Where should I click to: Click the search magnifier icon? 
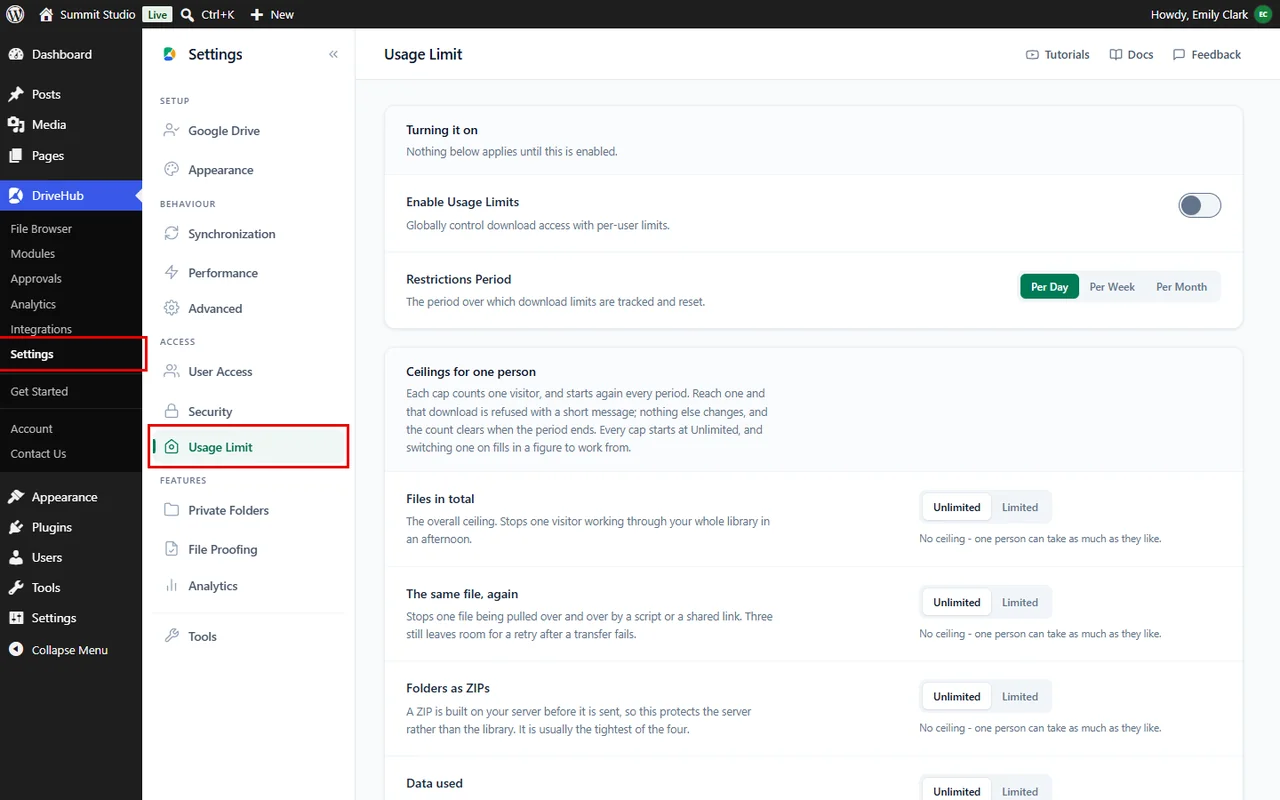(187, 15)
